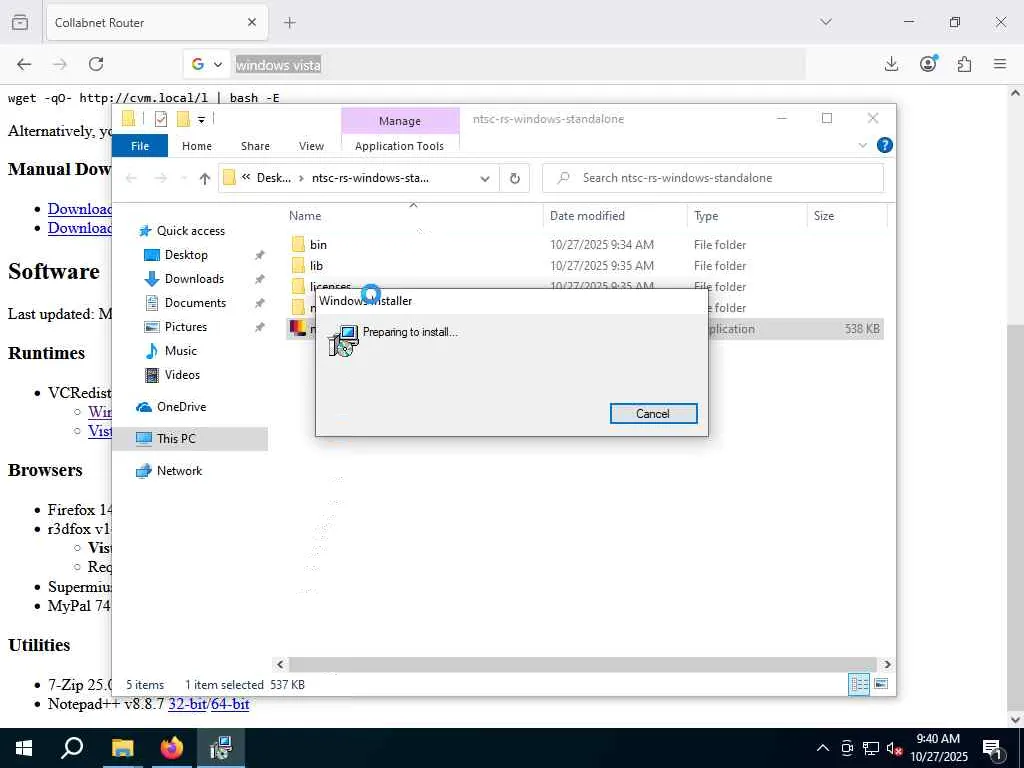Expand the Explorer ribbon chevron
The width and height of the screenshot is (1024, 768).
point(862,145)
